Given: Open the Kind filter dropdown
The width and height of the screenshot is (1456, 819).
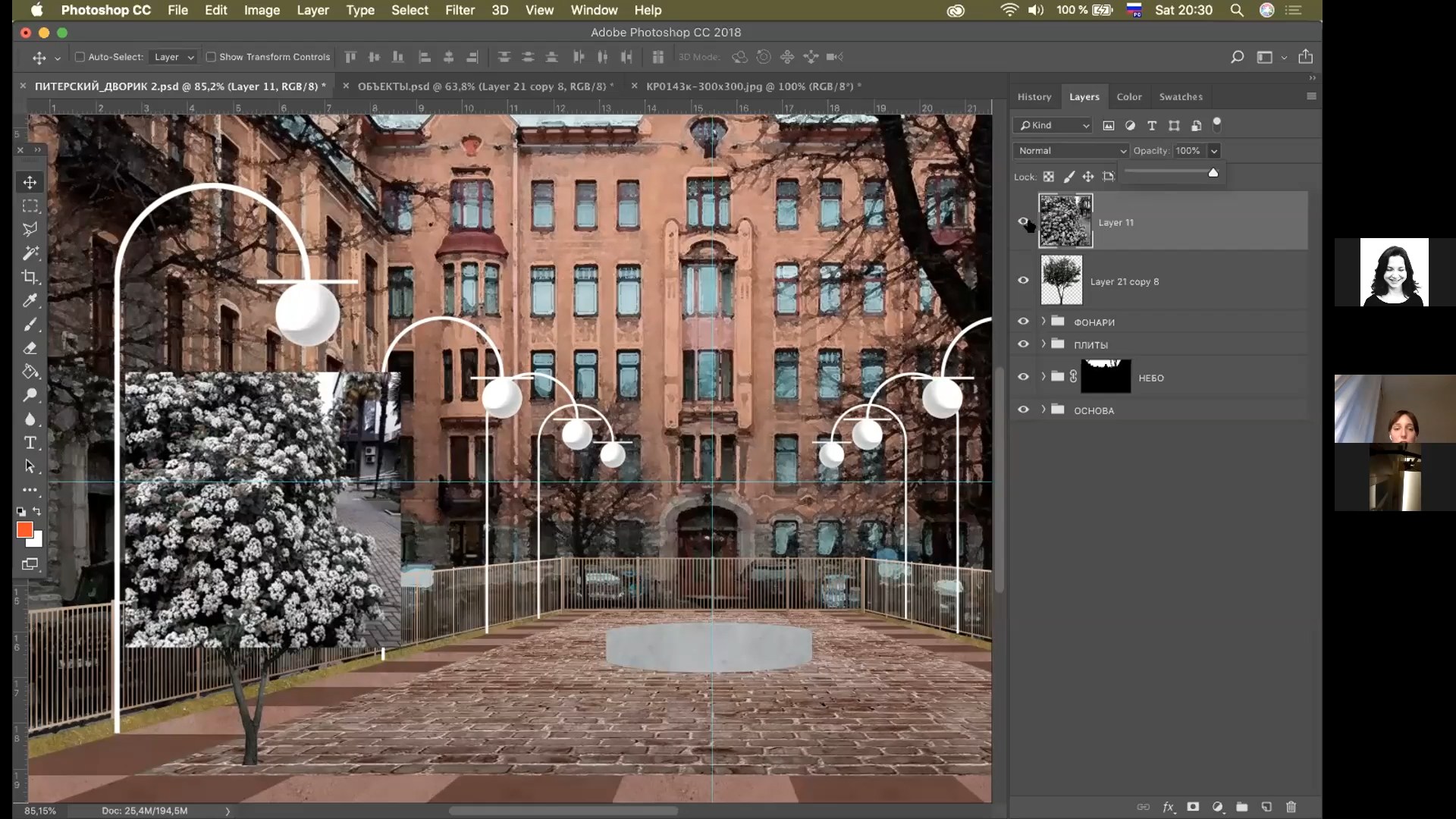Looking at the screenshot, I should [x=1053, y=126].
